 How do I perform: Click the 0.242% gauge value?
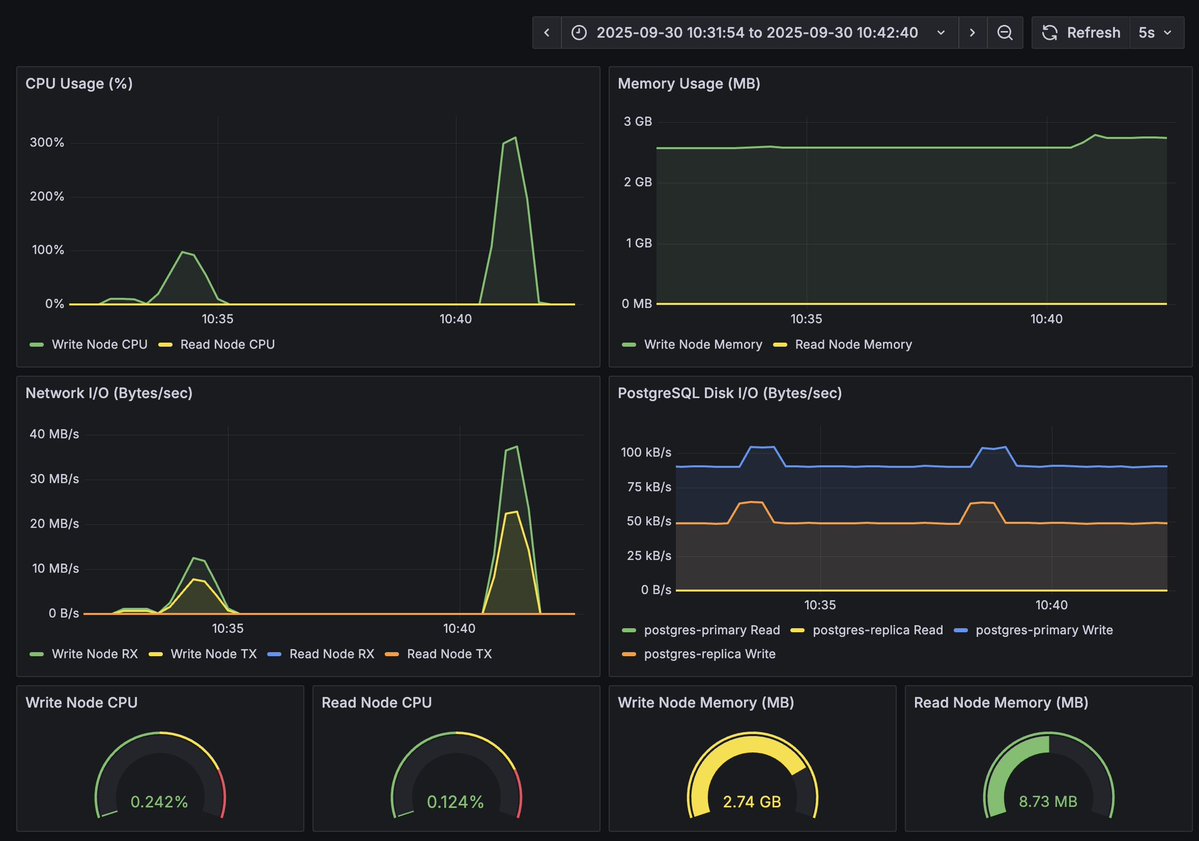[159, 802]
